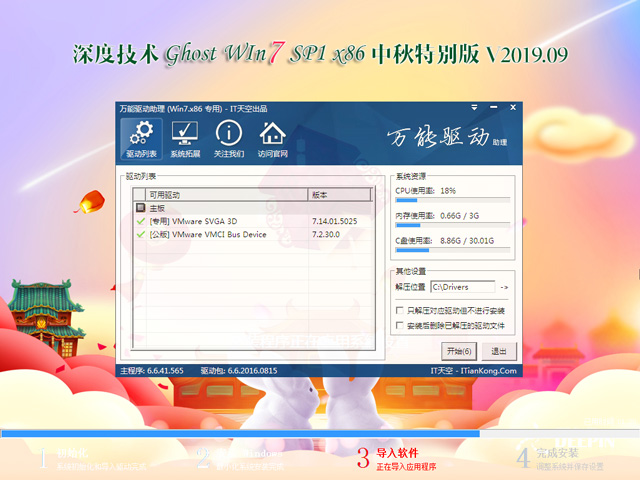Toggle the 主板 category checkbox
This screenshot has height=480, width=640.
(140, 208)
